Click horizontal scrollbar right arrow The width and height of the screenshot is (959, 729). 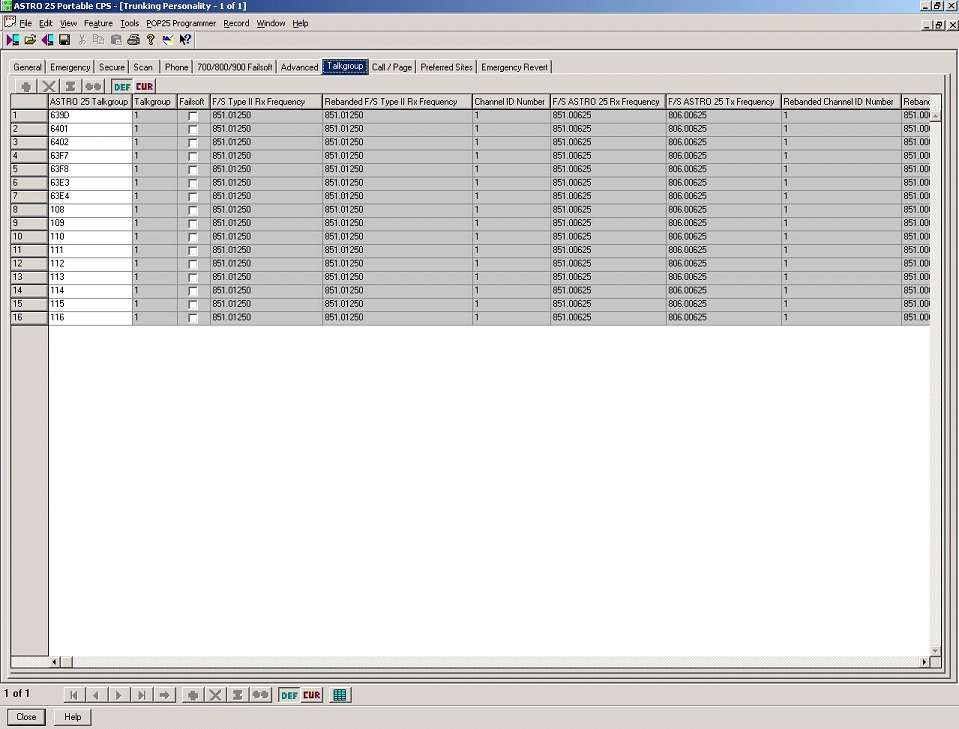(x=924, y=662)
